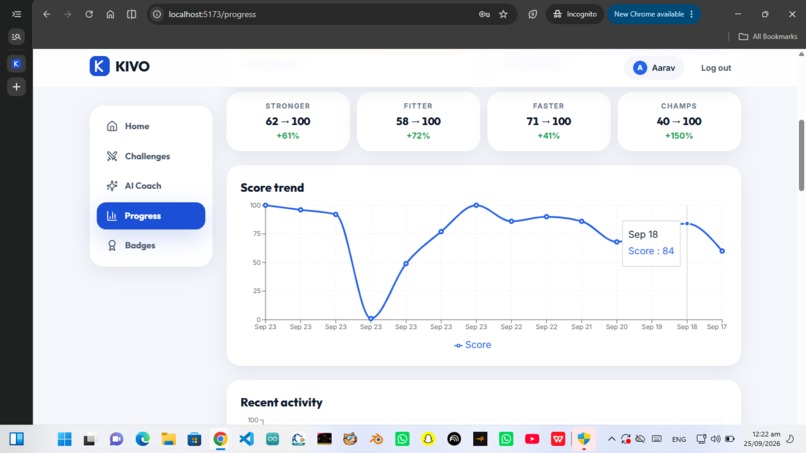Open Visual Studio Code from taskbar
The width and height of the screenshot is (806, 453).
tap(247, 439)
